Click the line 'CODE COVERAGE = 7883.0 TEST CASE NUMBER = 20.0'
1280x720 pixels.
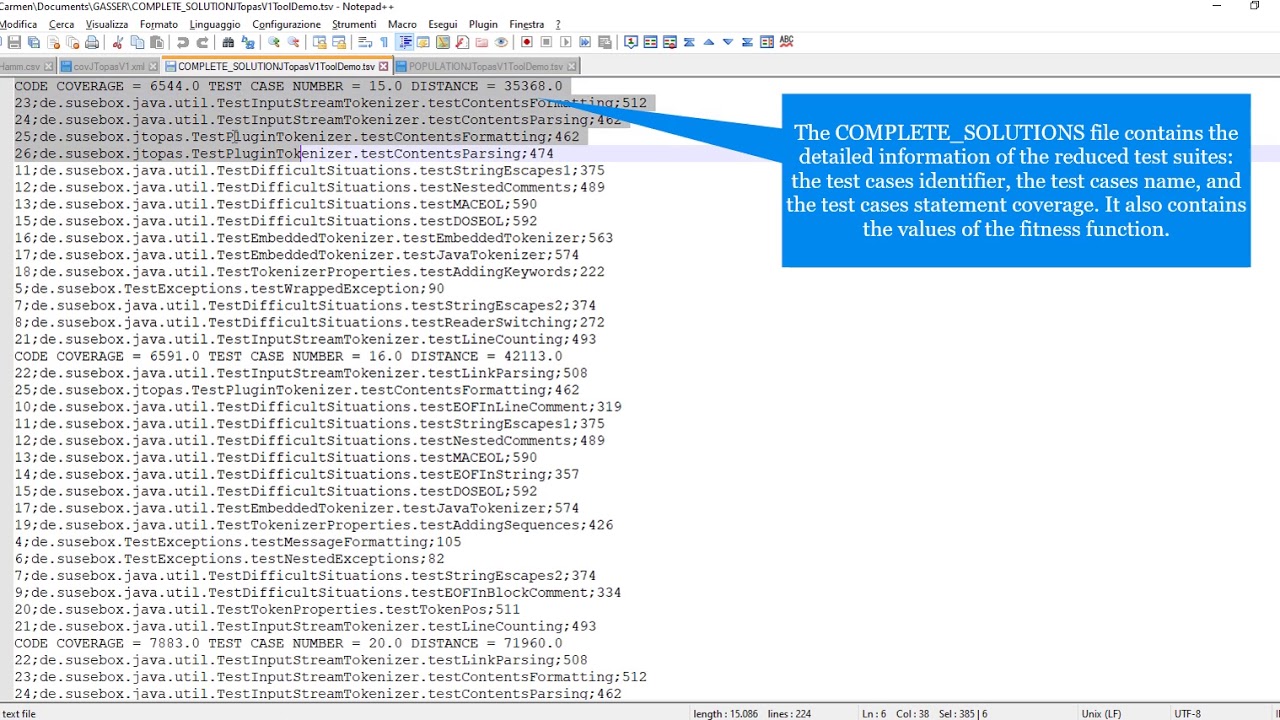pyautogui.click(x=288, y=643)
